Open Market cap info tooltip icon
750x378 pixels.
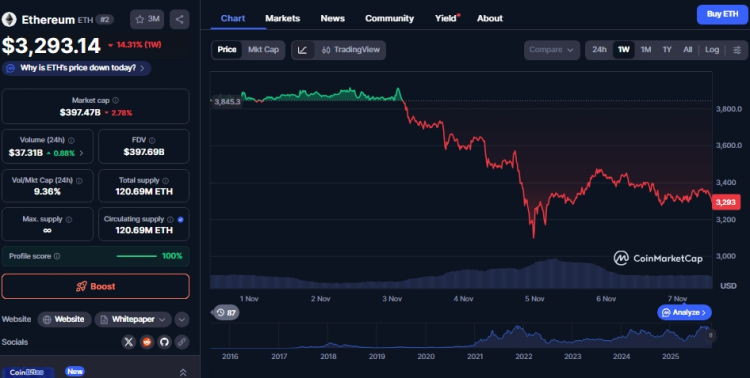point(115,100)
